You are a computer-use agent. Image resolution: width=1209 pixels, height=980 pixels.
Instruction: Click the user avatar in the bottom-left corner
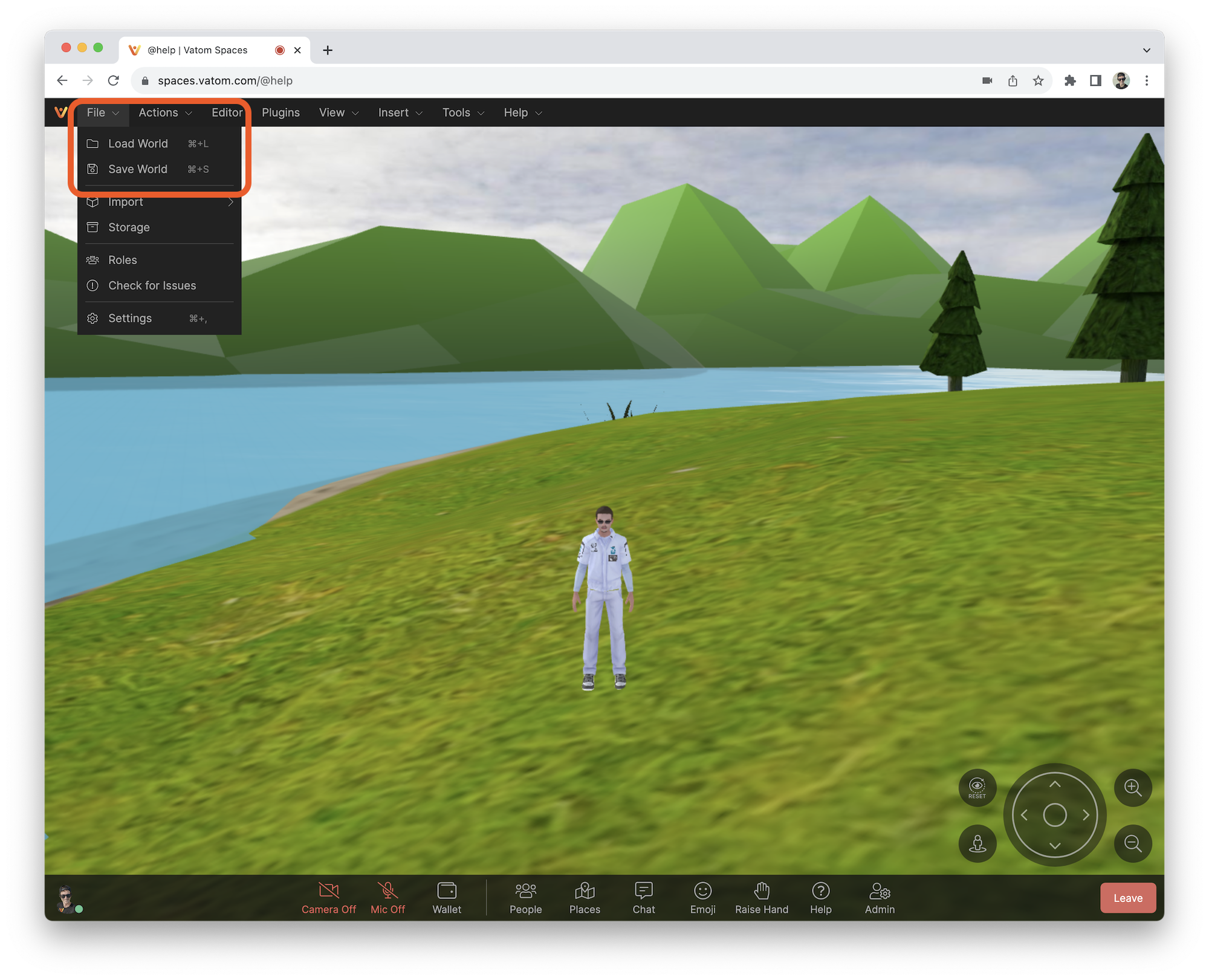pos(66,898)
